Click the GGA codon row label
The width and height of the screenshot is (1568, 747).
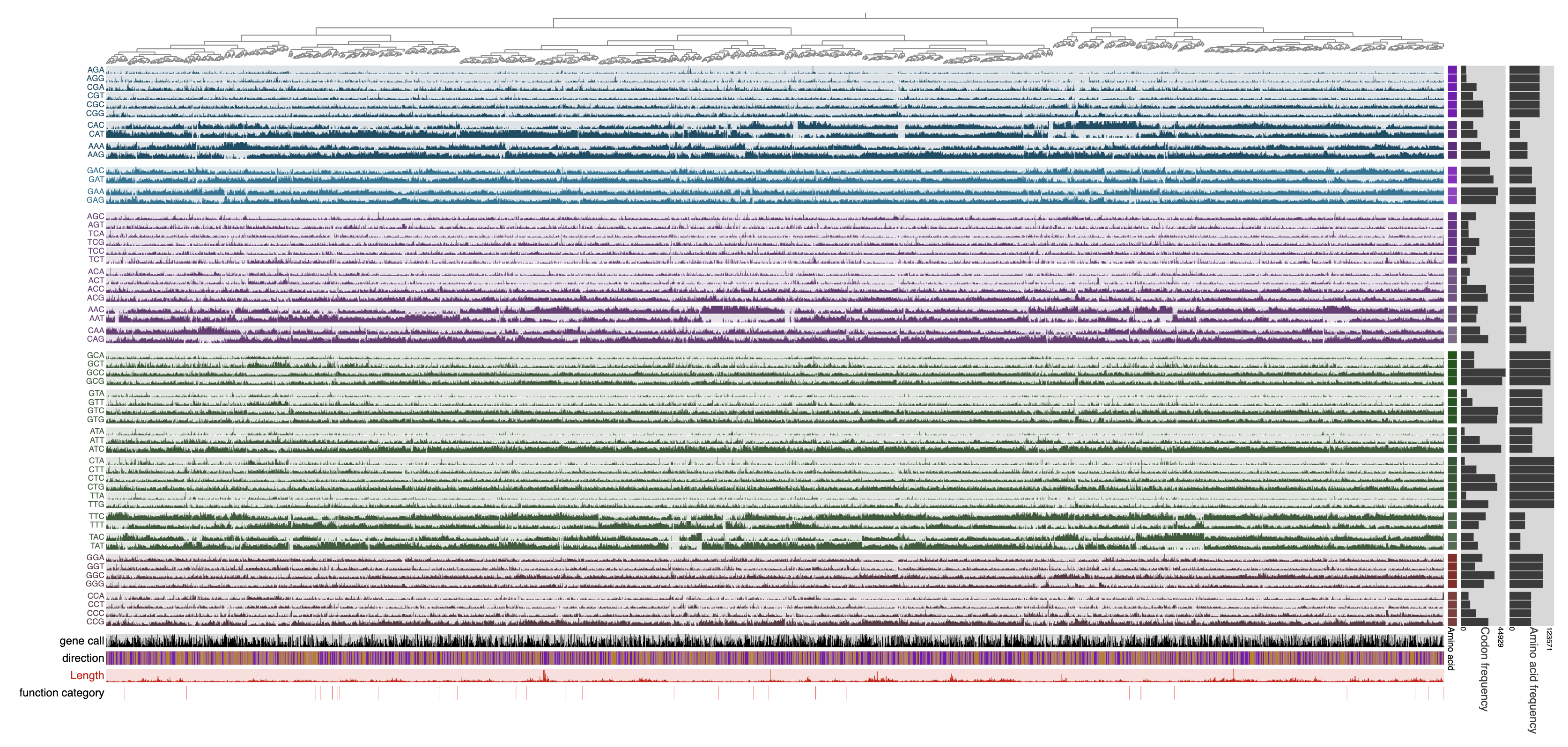click(95, 557)
